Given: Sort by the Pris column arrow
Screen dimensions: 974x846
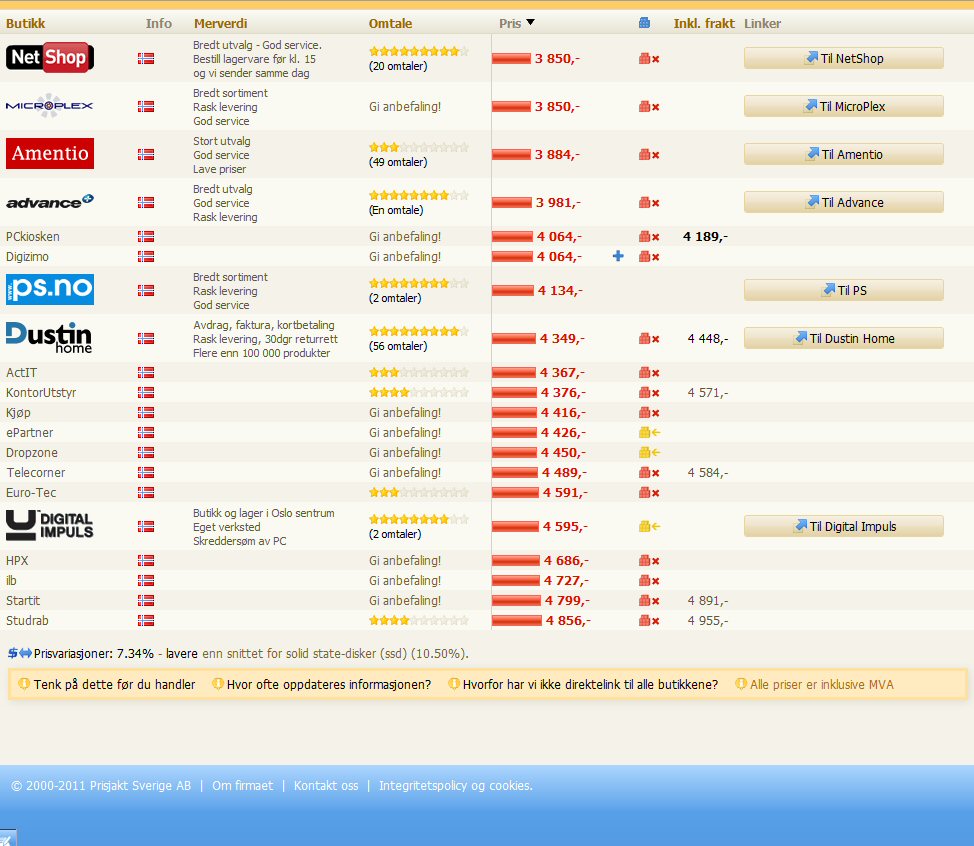Looking at the screenshot, I should point(530,22).
